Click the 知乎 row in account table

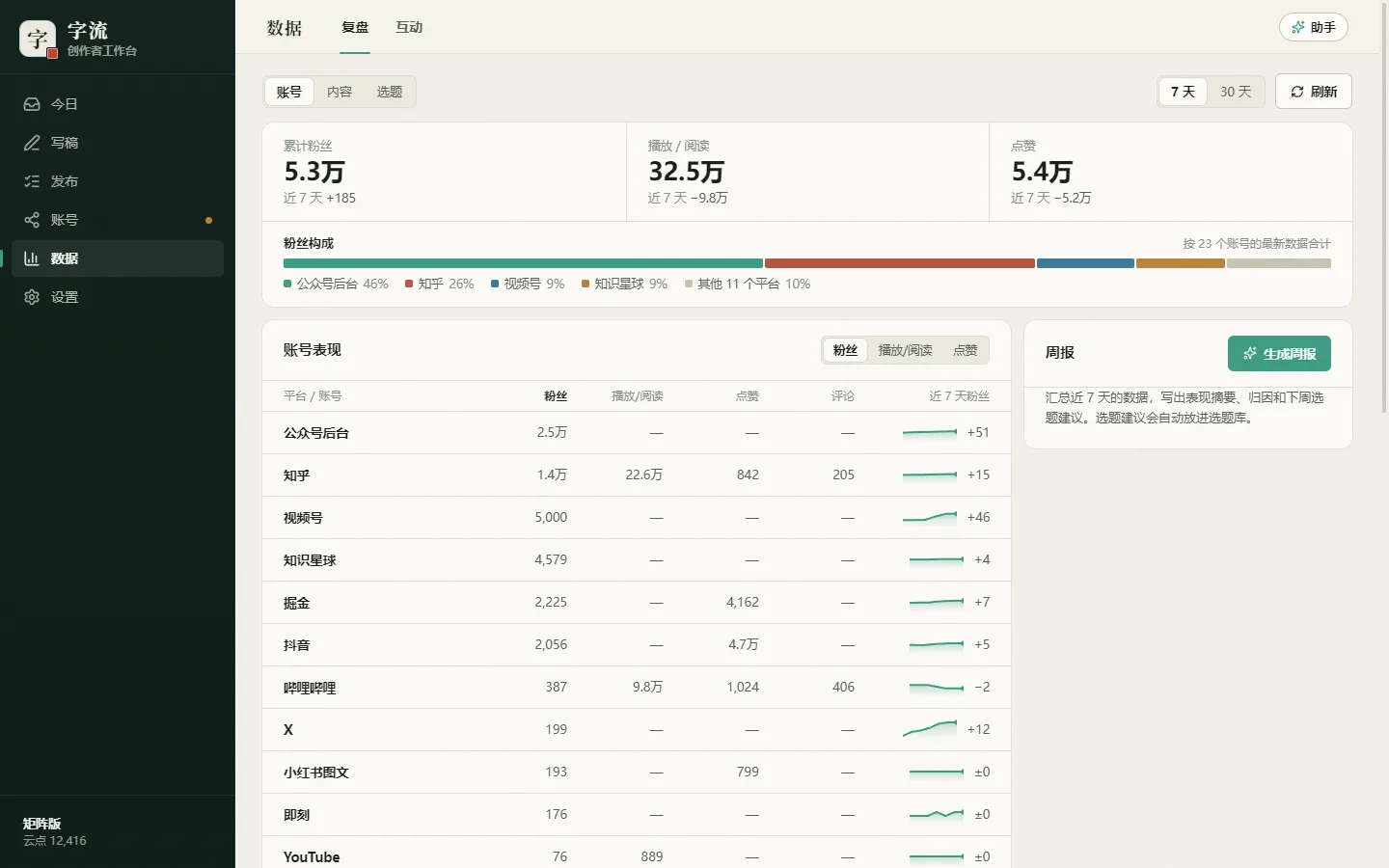click(637, 475)
